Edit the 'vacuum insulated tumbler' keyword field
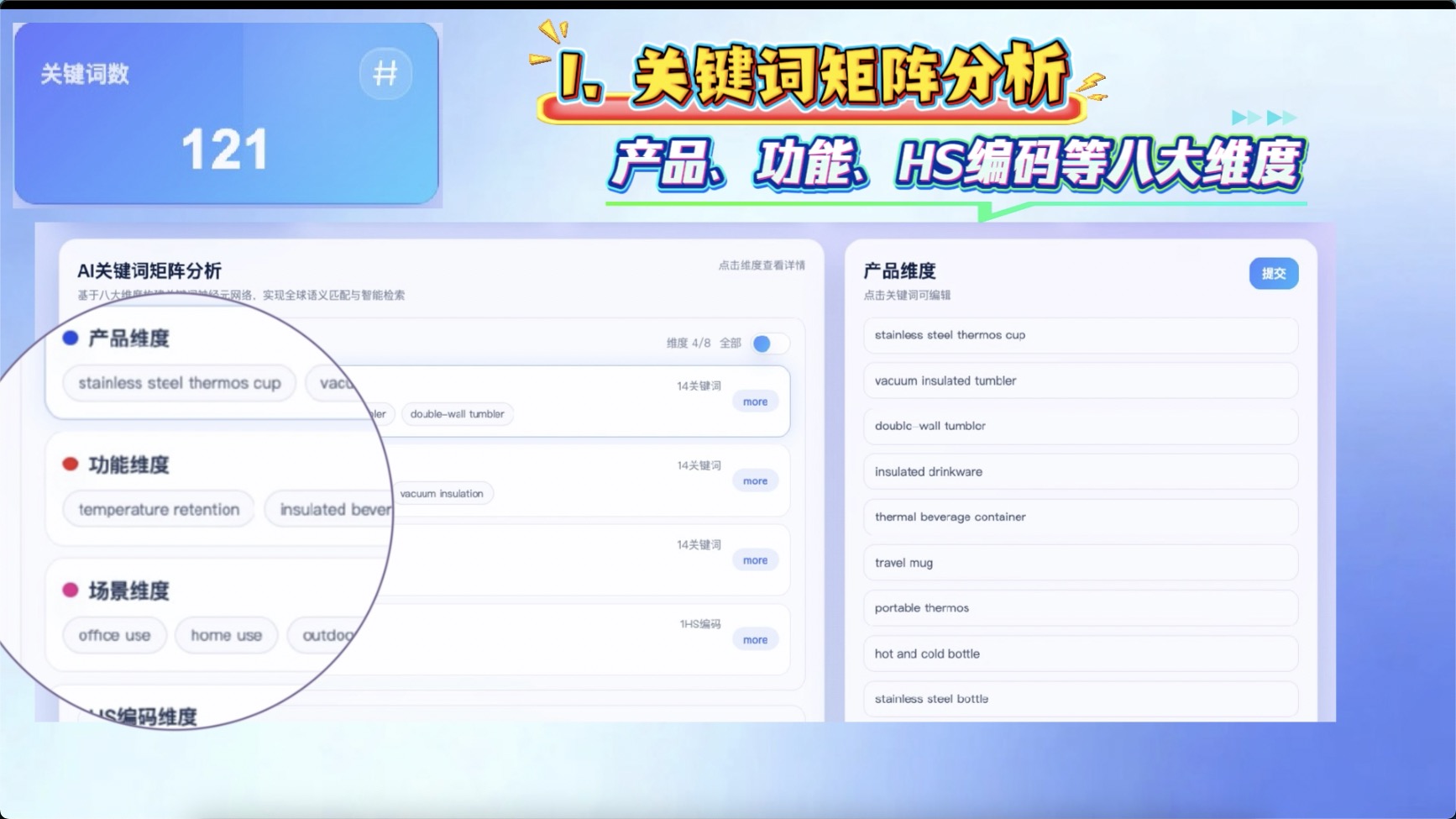This screenshot has height=819, width=1456. [x=1080, y=381]
